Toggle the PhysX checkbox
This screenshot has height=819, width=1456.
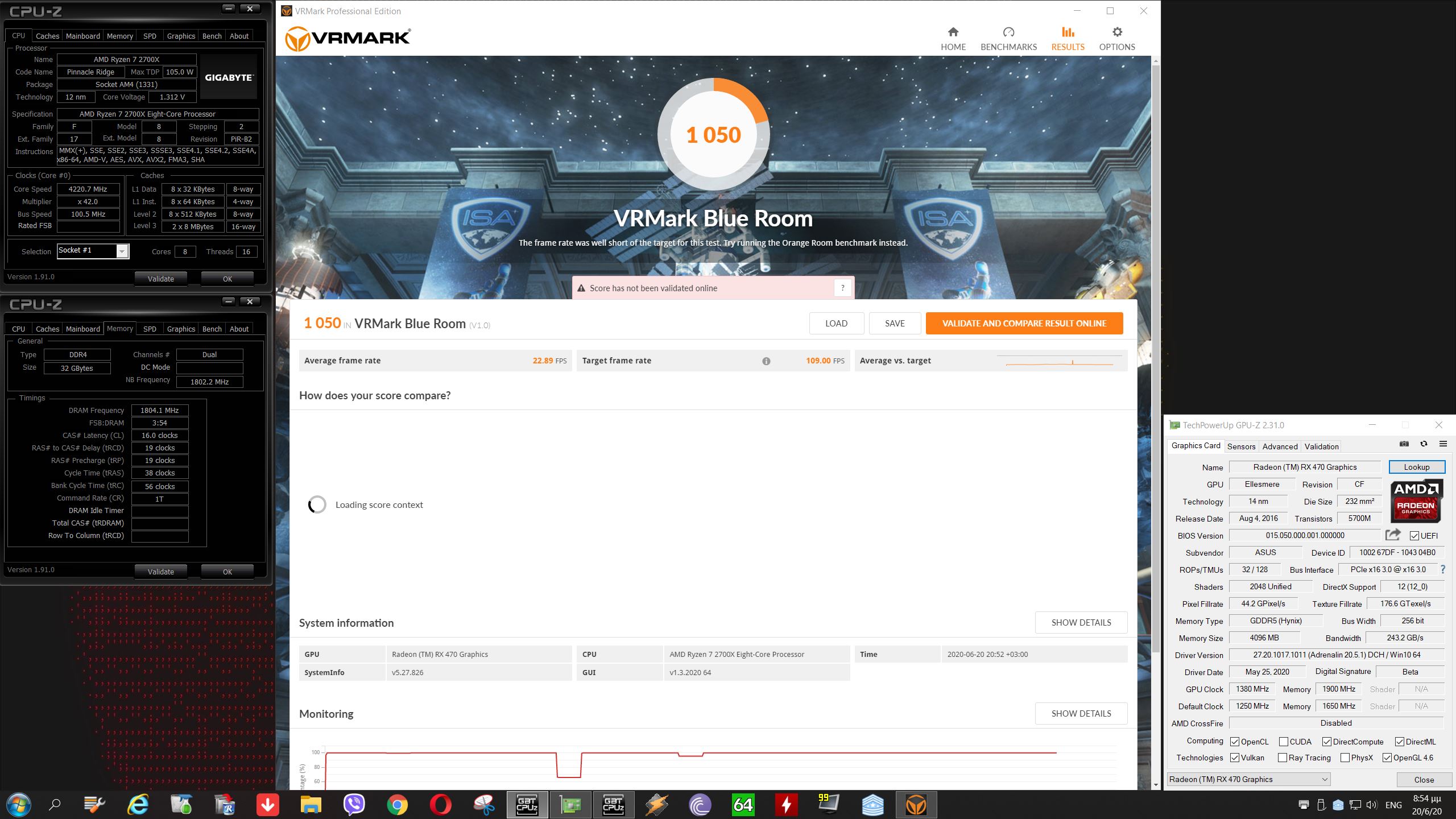tap(1345, 758)
